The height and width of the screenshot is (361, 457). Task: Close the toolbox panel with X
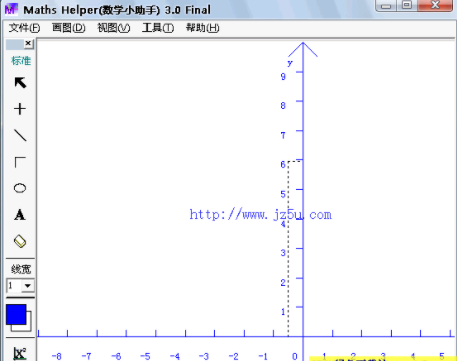28,43
